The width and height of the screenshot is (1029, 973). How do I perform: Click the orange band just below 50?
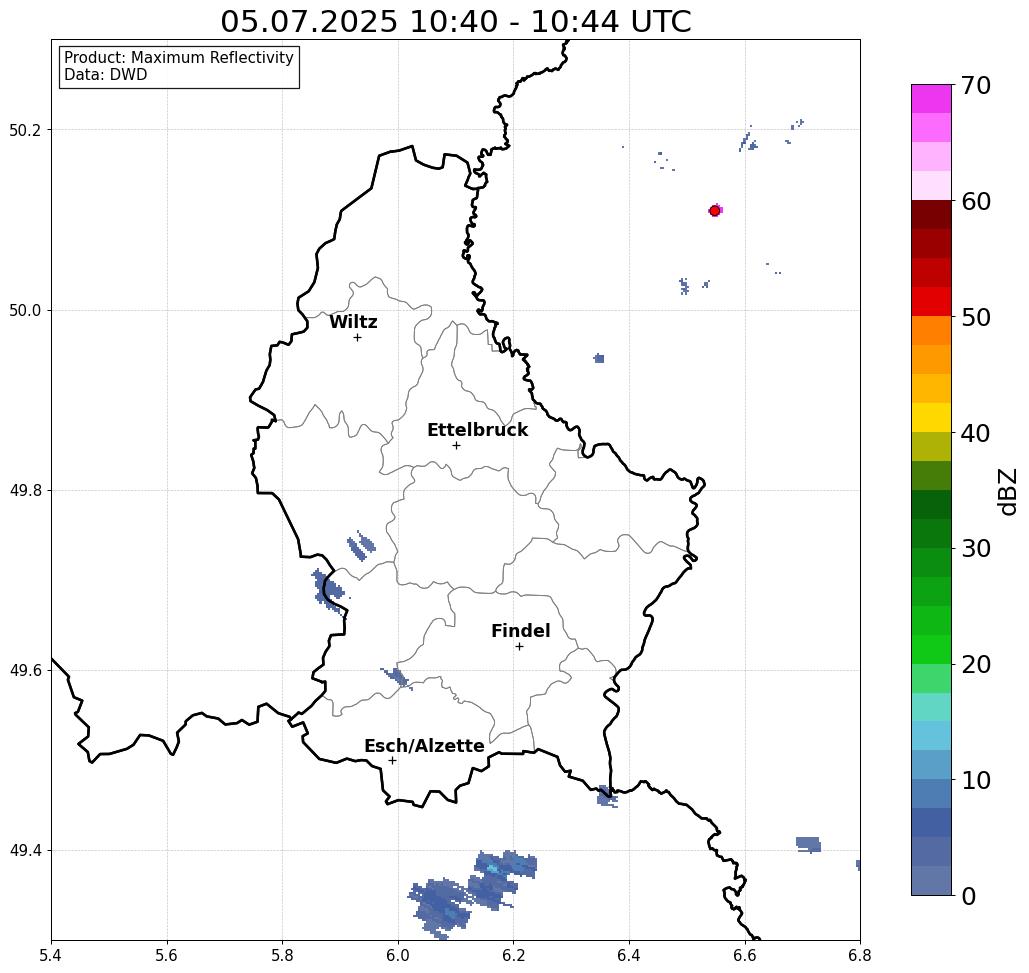click(931, 331)
